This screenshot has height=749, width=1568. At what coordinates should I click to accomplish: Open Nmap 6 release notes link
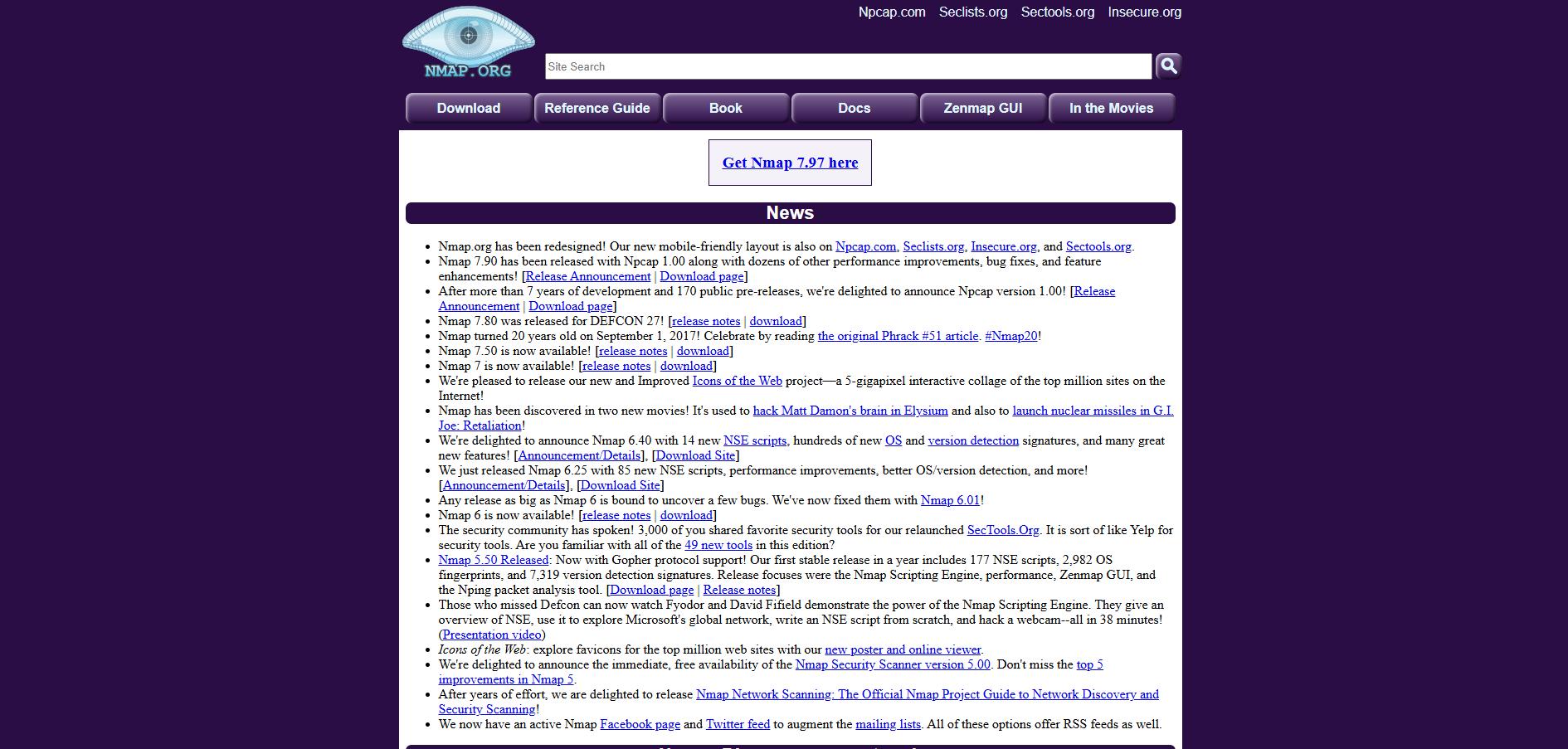point(616,515)
